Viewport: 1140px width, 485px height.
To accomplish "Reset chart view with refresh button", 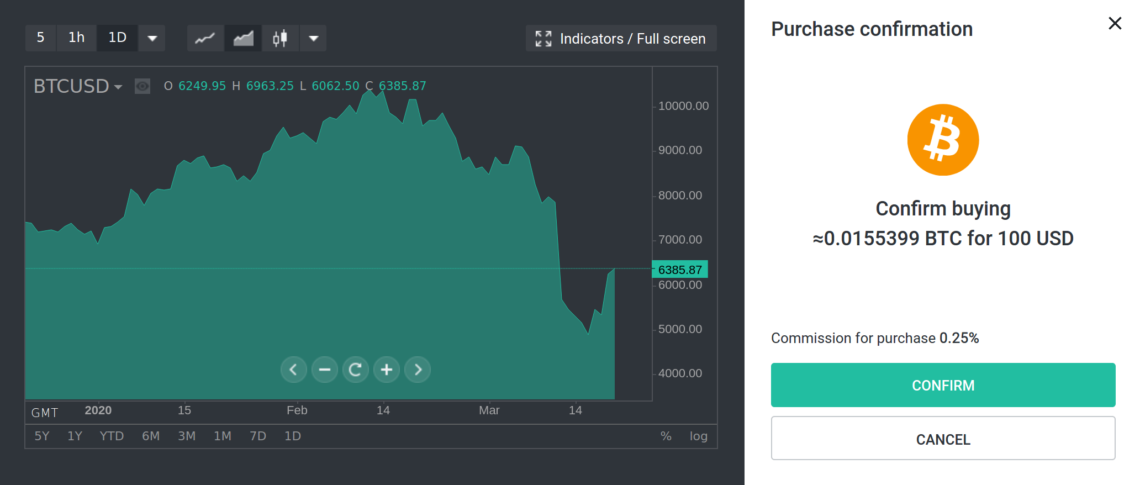I will click(x=355, y=370).
